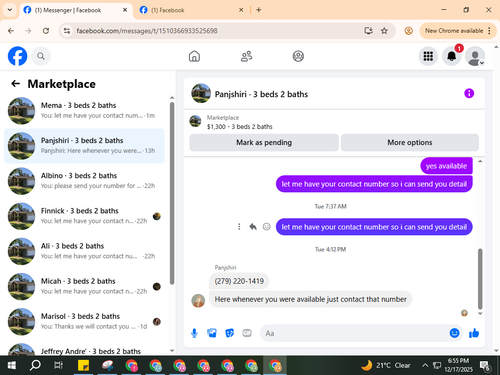Open Sticky Notes from the taskbar
This screenshot has height=375, width=500.
click(x=83, y=366)
